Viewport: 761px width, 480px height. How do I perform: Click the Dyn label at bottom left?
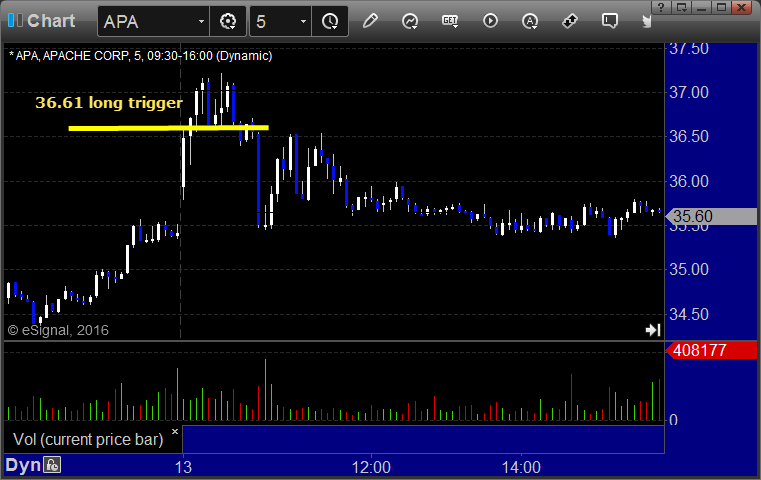(23, 465)
